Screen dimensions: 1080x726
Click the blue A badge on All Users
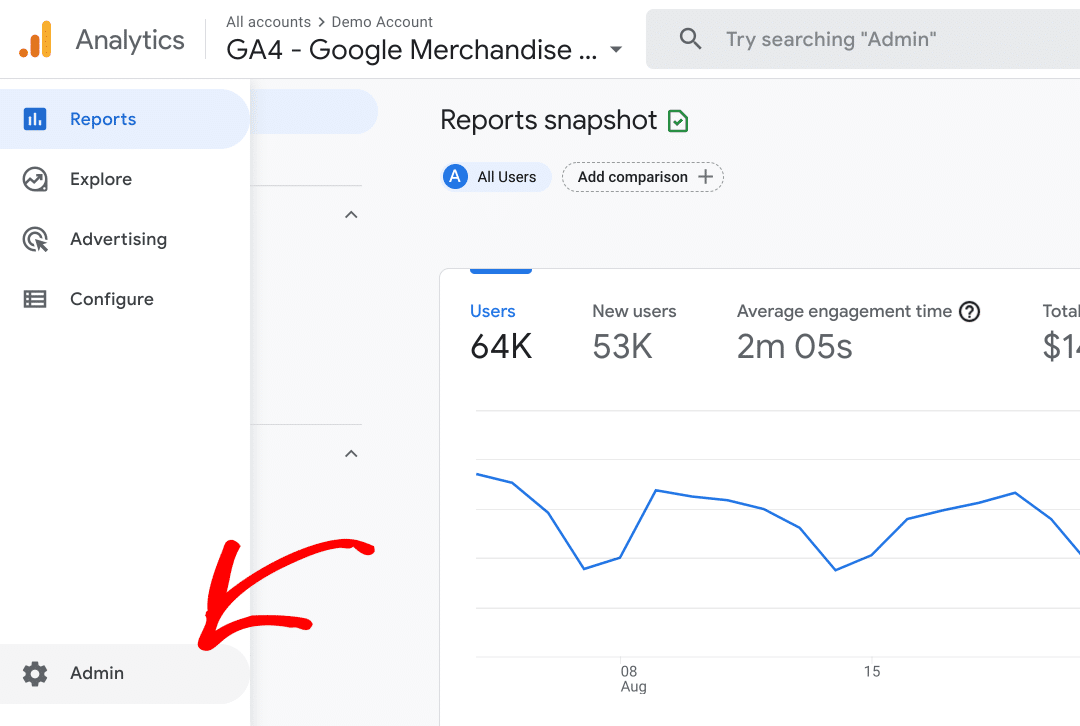pyautogui.click(x=455, y=176)
